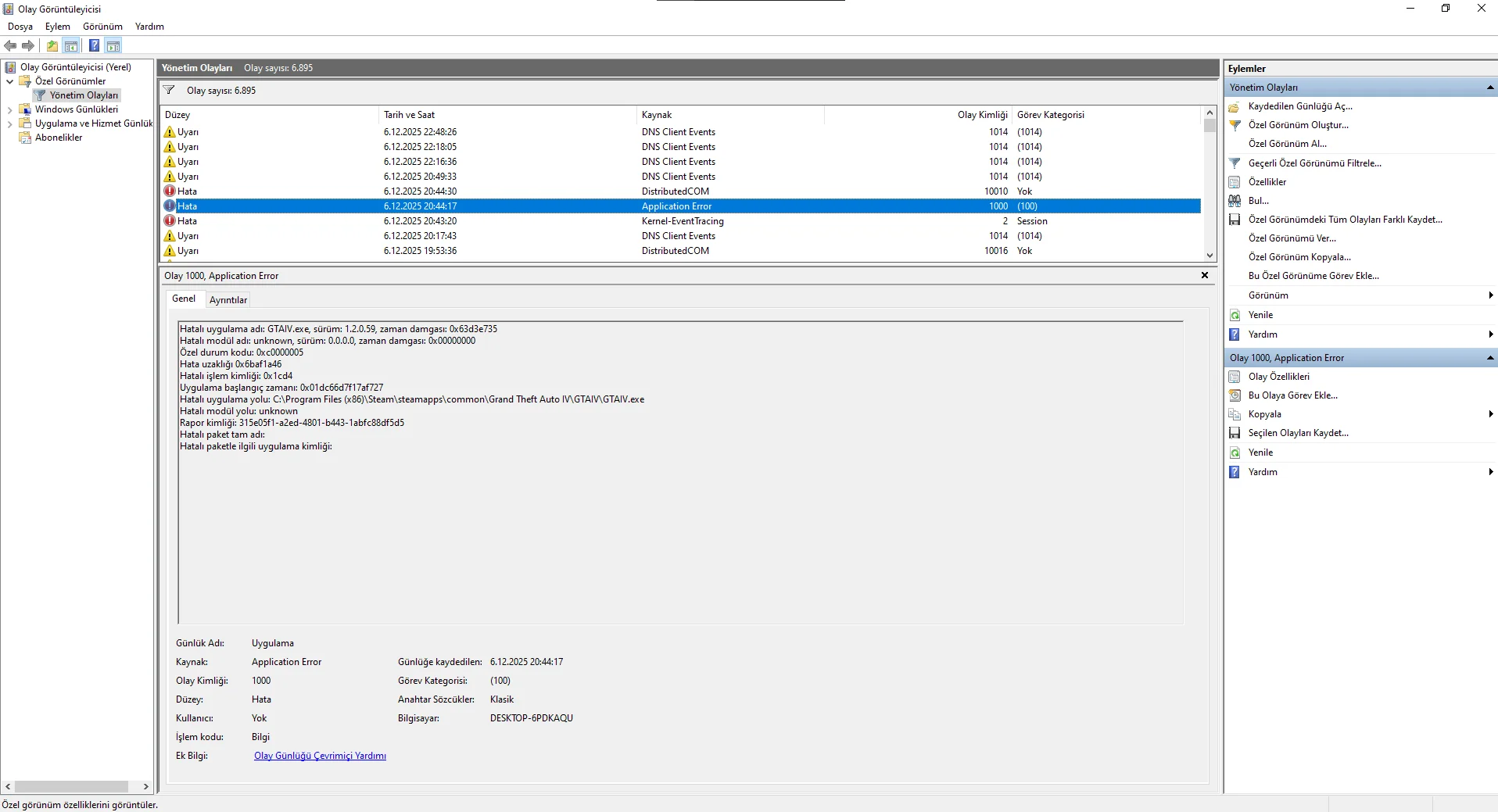
Task: Click the save icon for Tüm Olayları Farklı Kaydet
Action: (x=1235, y=220)
